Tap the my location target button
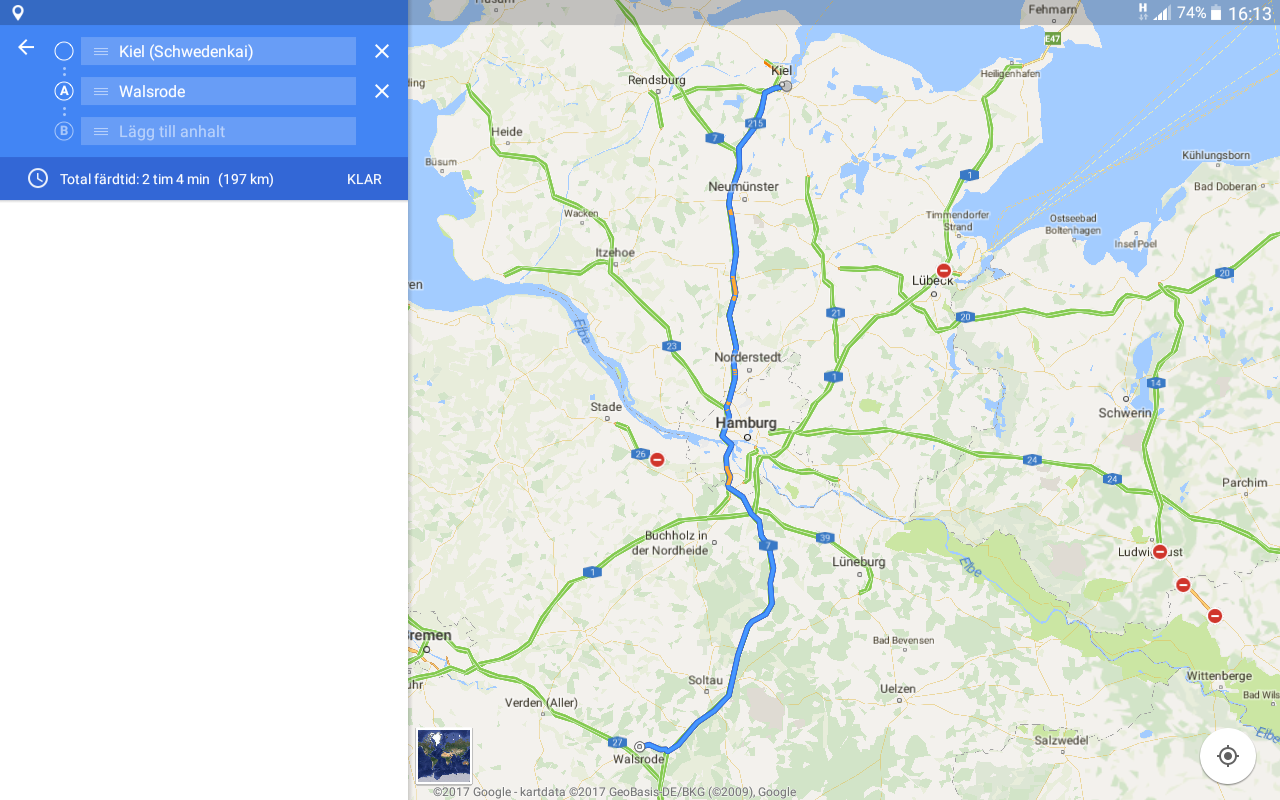The image size is (1280, 800). 1228,756
